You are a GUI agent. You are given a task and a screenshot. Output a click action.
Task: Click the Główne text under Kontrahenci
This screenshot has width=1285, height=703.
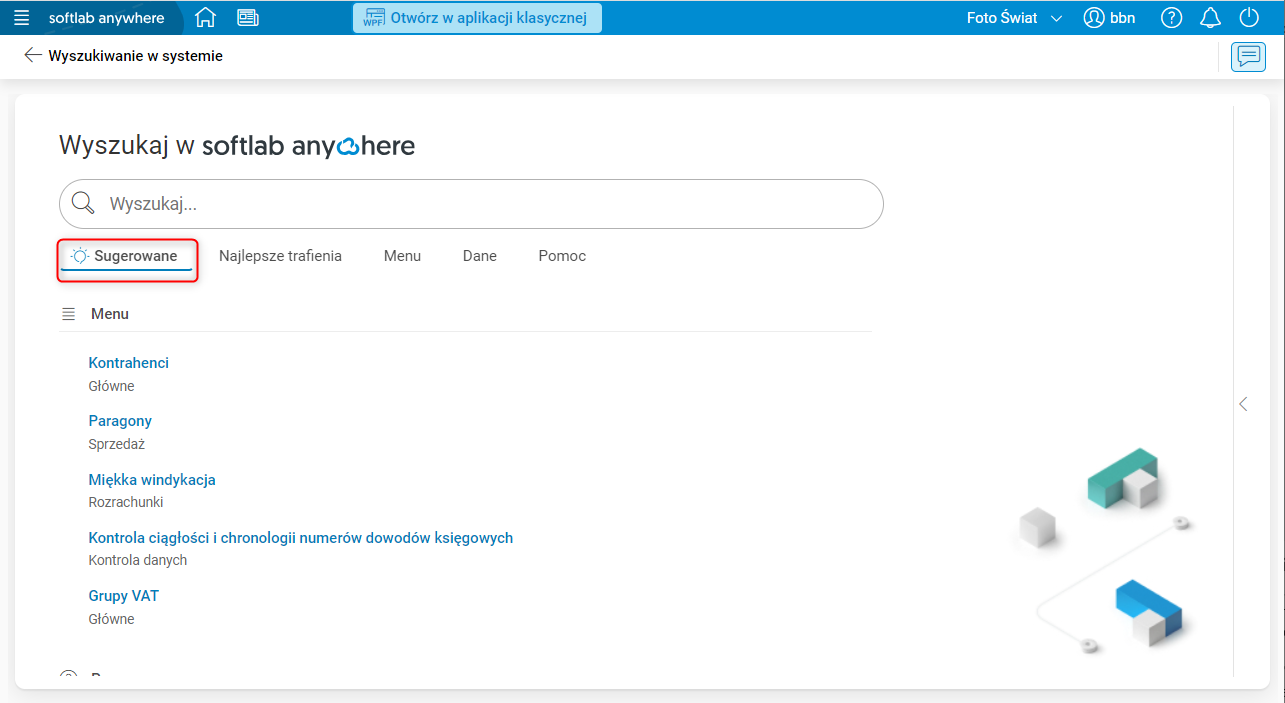111,386
